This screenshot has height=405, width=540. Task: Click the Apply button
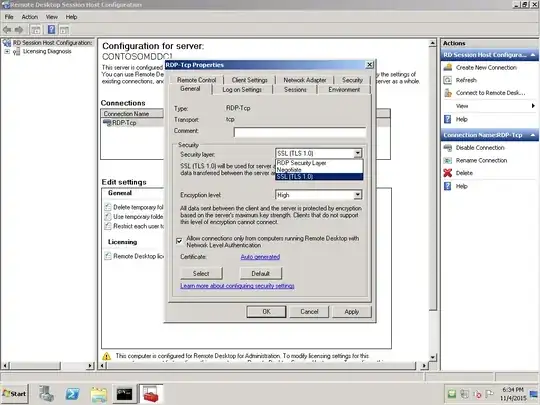(x=352, y=312)
